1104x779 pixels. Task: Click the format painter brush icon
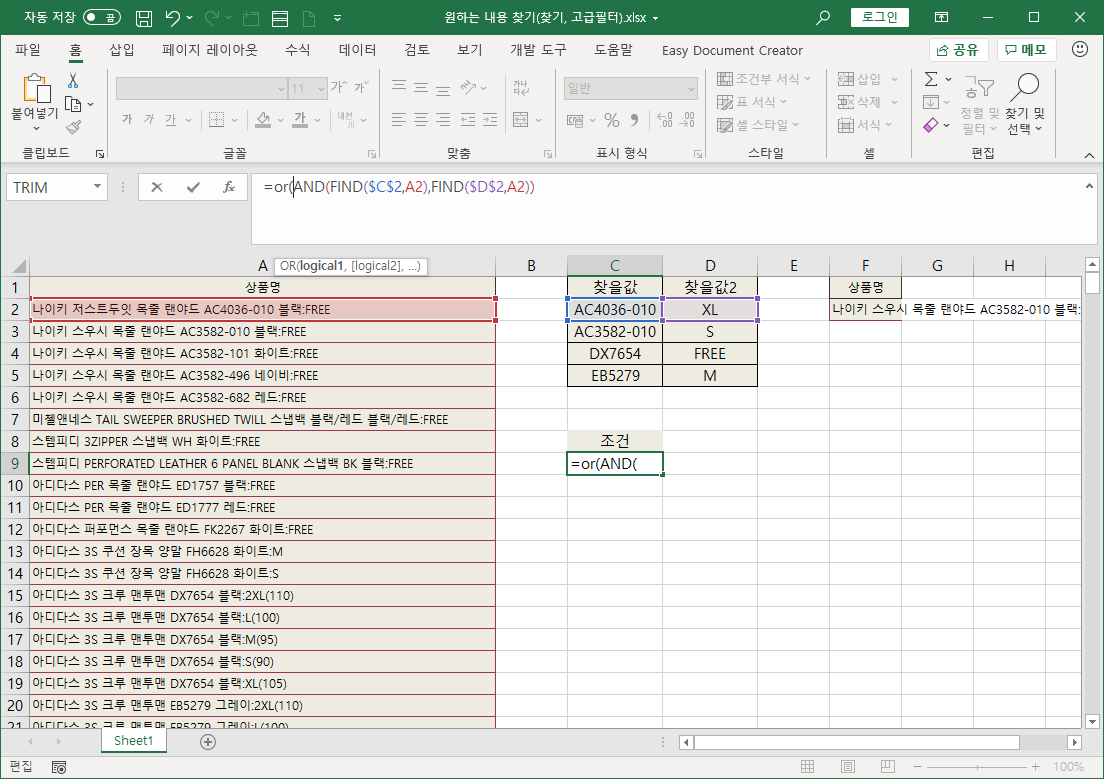[x=73, y=127]
